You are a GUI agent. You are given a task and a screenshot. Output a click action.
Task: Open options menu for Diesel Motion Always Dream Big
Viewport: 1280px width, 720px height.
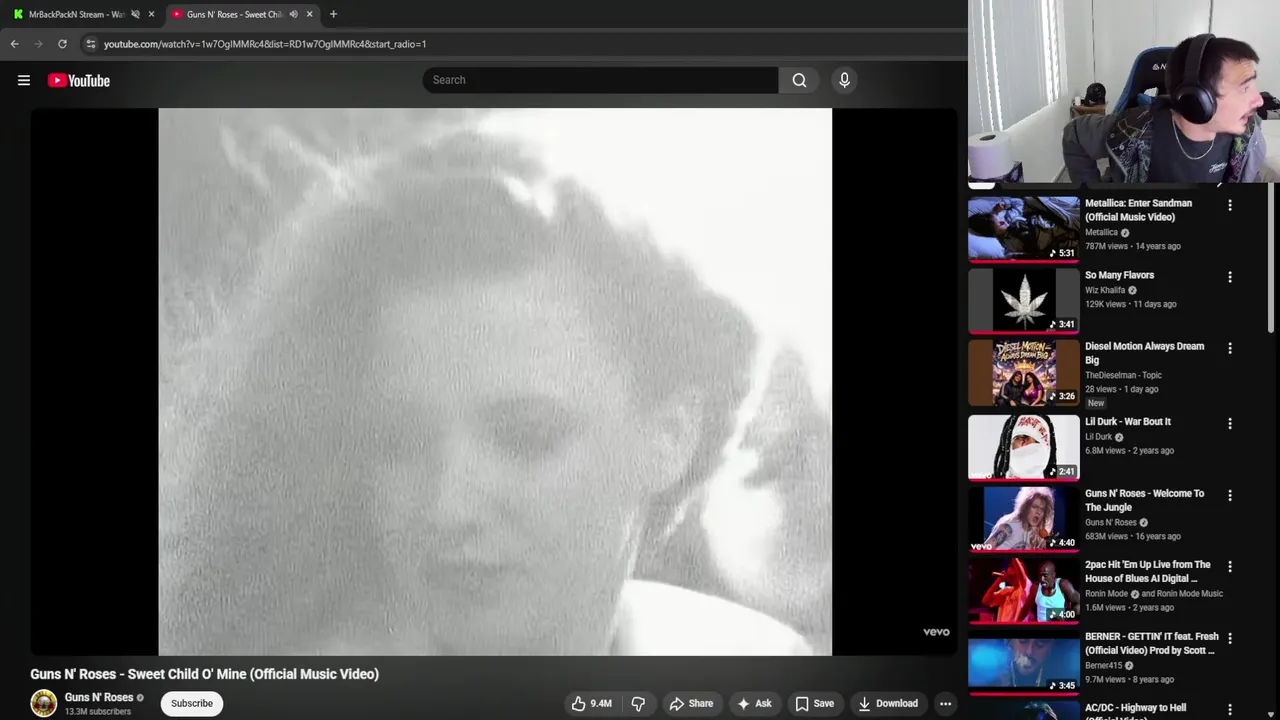point(1230,348)
